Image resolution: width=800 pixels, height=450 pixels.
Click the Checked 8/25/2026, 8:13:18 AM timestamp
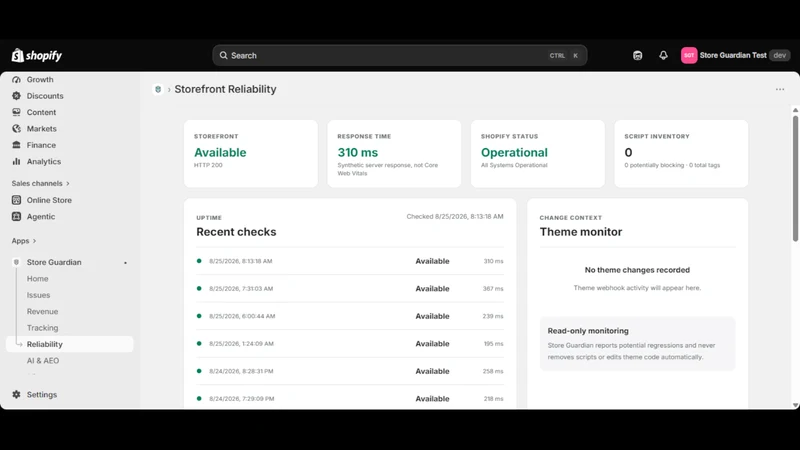[455, 216]
